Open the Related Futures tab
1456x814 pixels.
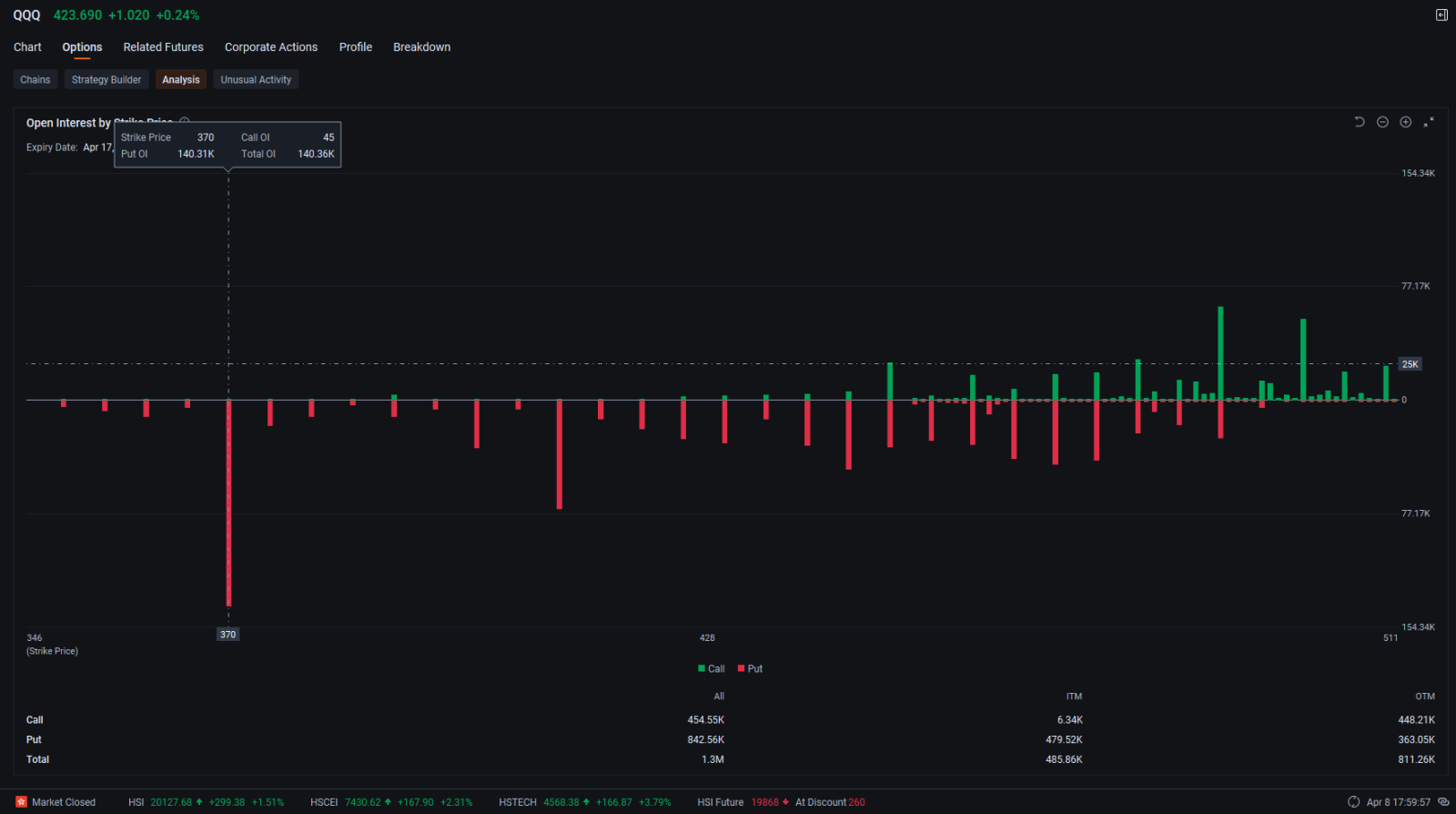pos(164,47)
